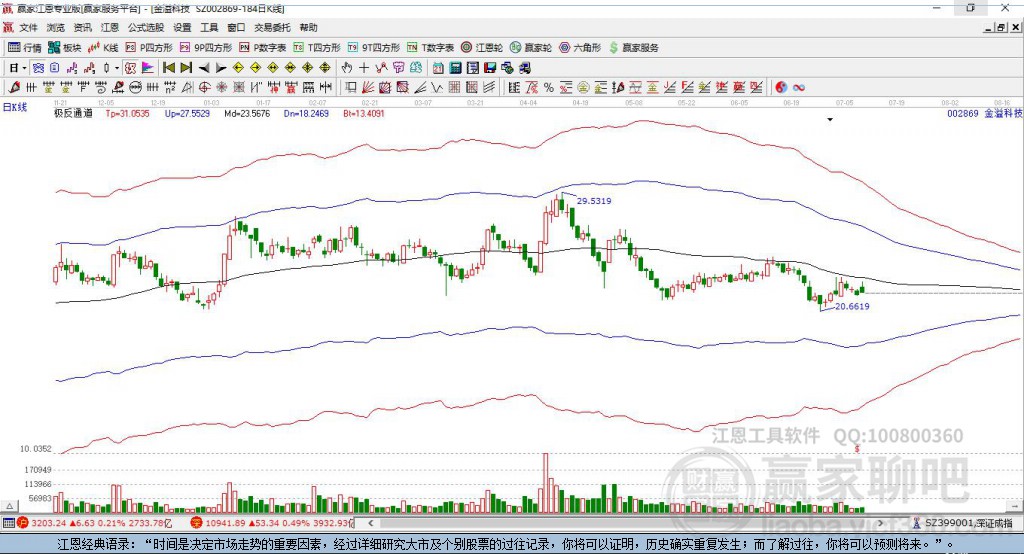This screenshot has height=554, width=1024.
Task: Click the Up=27.5529 value
Action: tap(187, 114)
